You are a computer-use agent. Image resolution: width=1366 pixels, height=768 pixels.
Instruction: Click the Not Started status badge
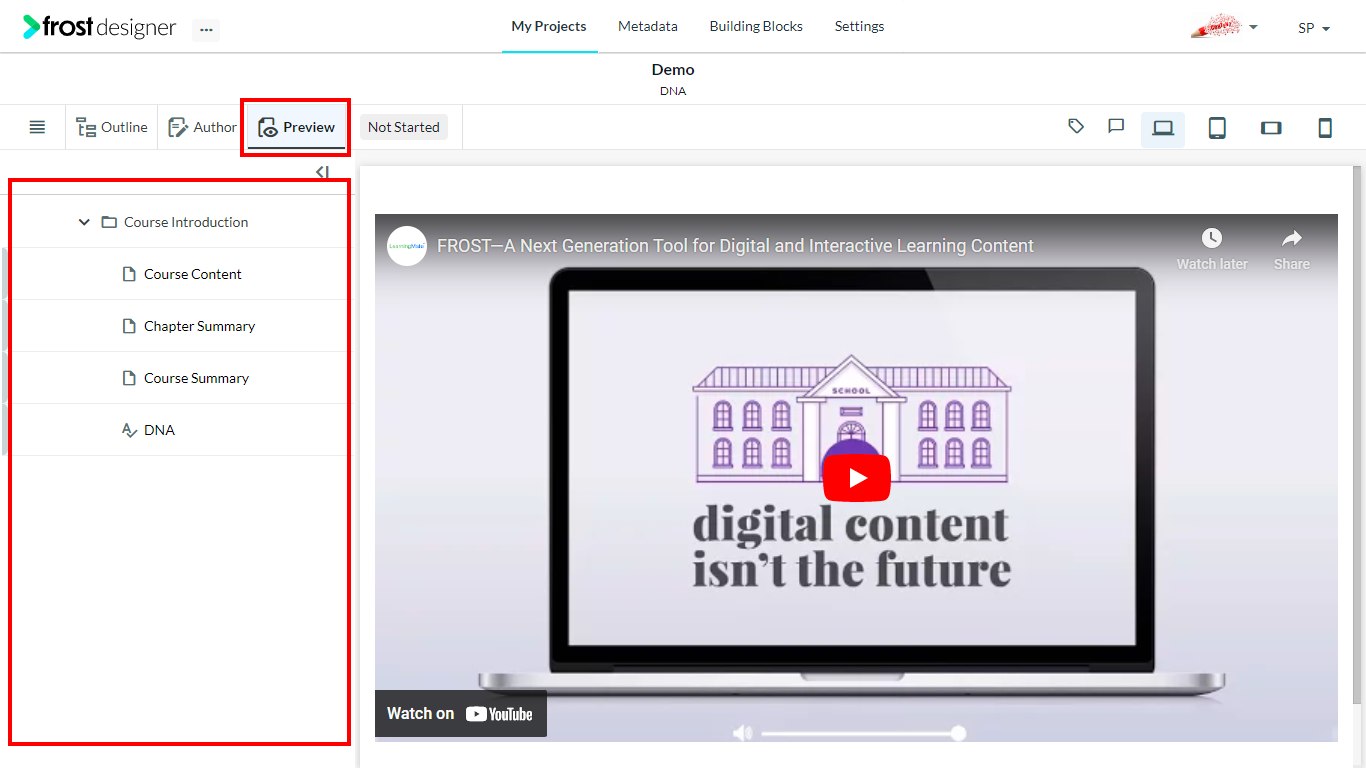[404, 127]
